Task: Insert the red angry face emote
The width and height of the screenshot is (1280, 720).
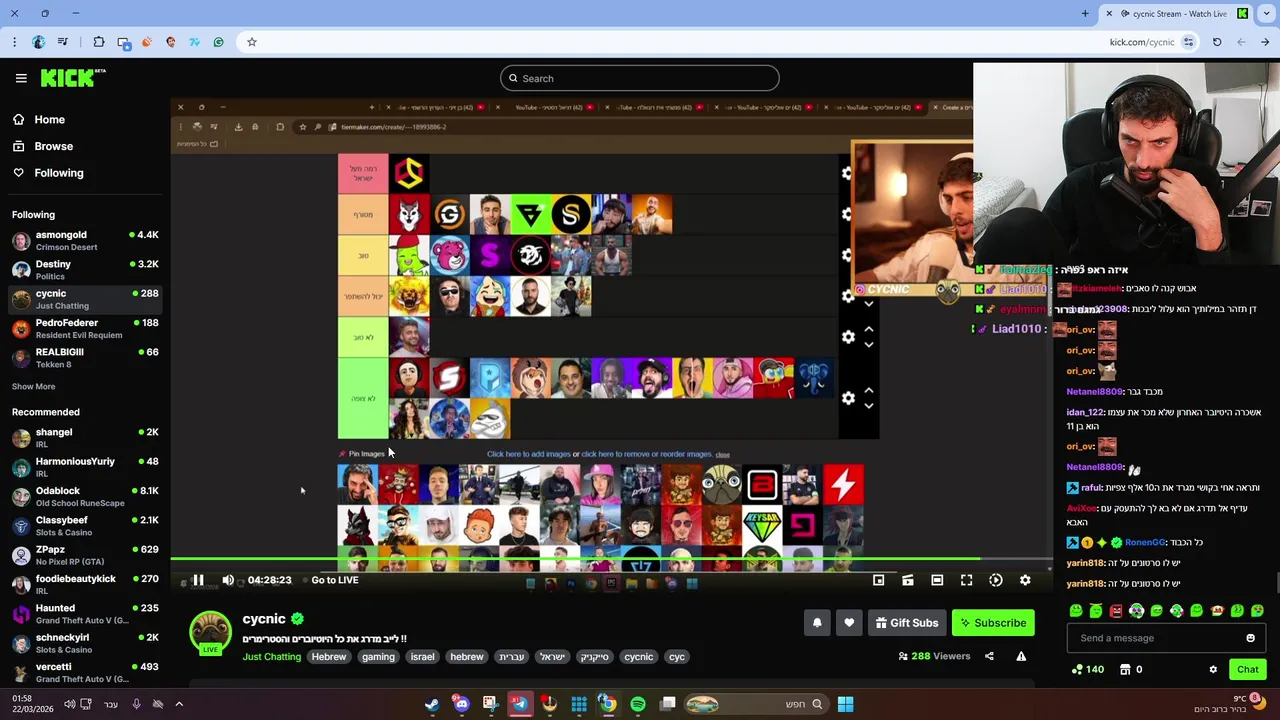Action: point(1116,610)
